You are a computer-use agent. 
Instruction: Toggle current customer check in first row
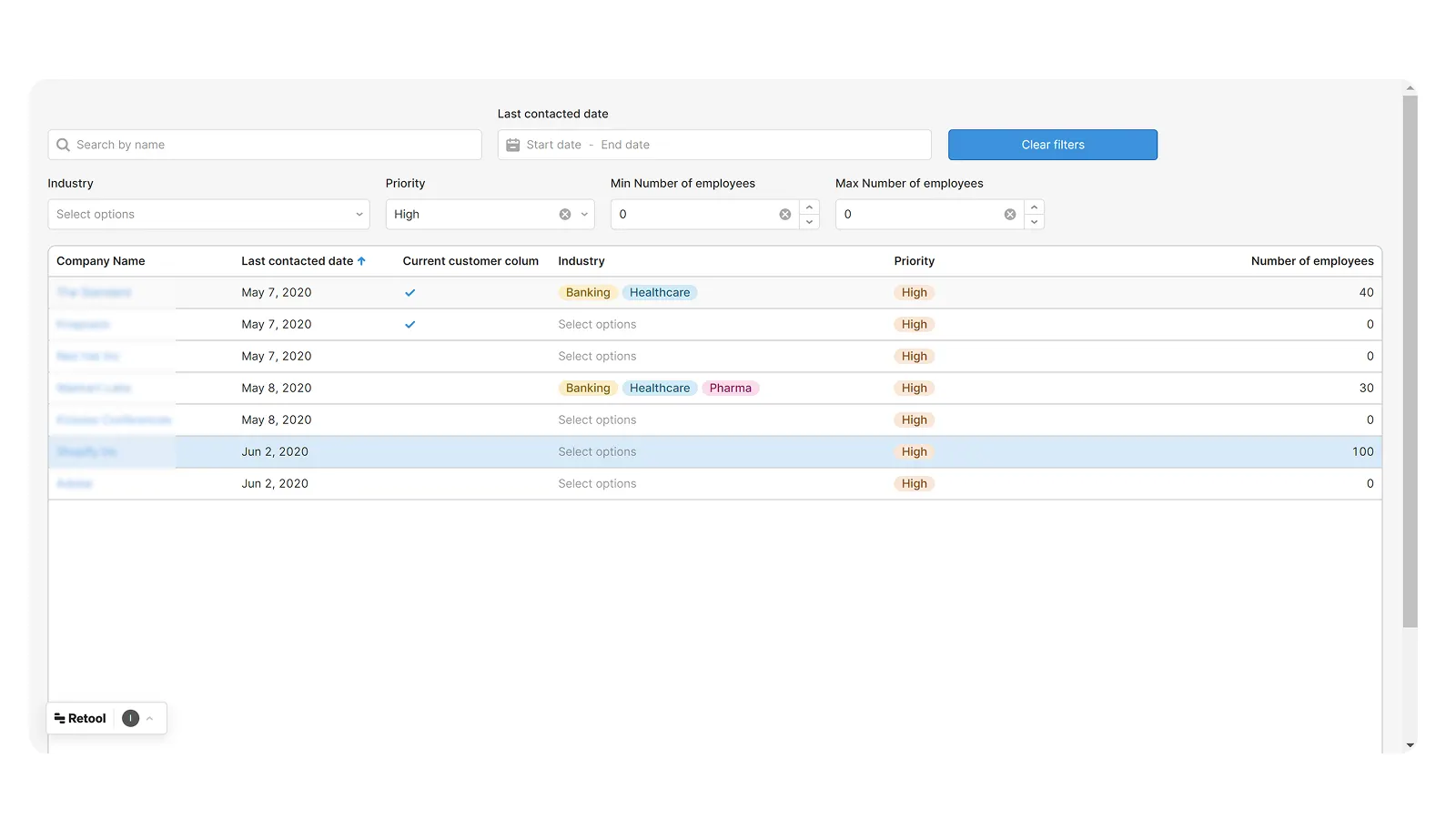coord(410,293)
